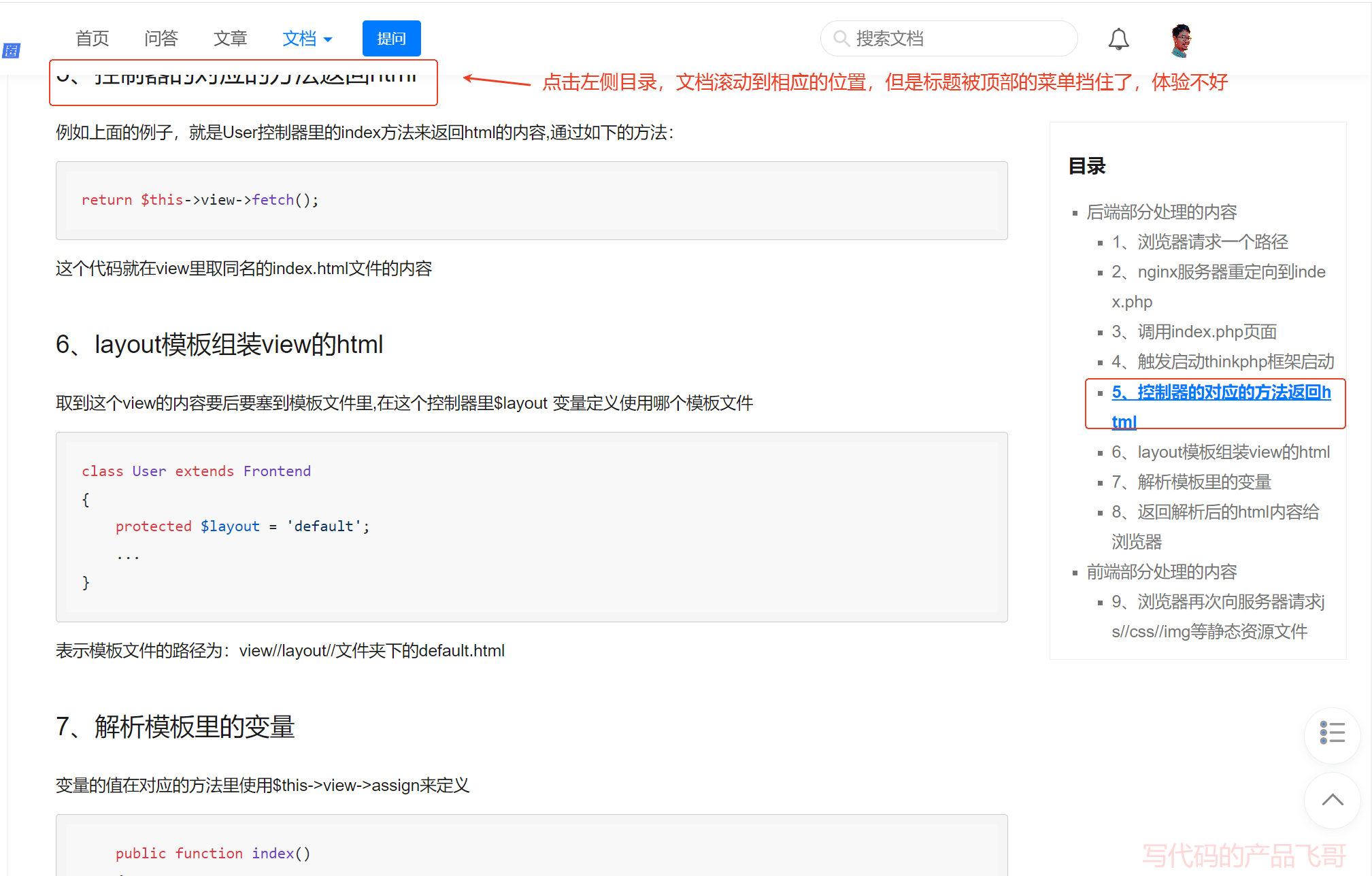The image size is (1372, 876).
Task: Jump to 前端部分处理的内容 directory section
Action: 1161,572
